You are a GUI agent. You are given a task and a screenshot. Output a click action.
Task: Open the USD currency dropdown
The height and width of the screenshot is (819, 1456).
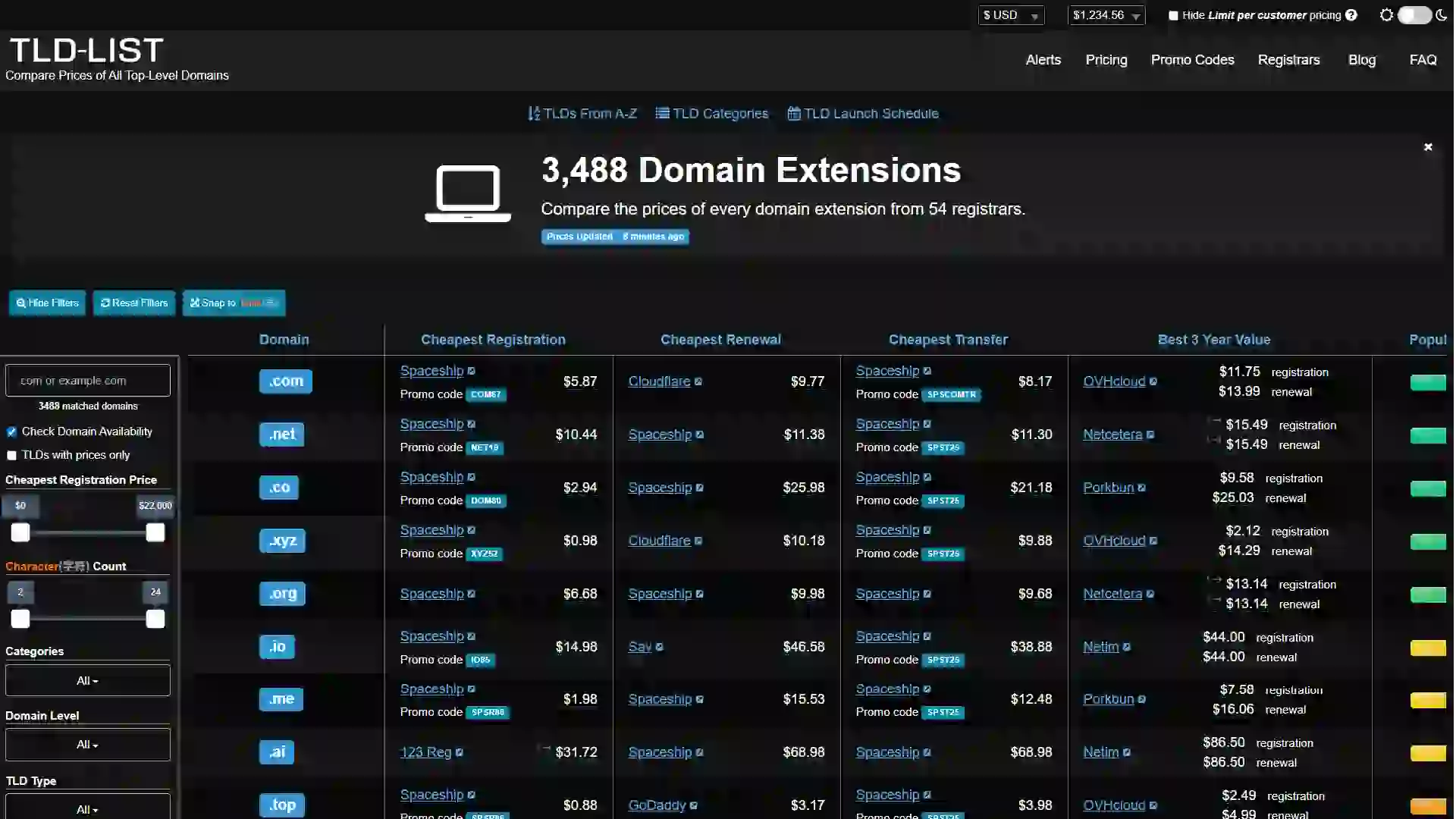click(1011, 15)
